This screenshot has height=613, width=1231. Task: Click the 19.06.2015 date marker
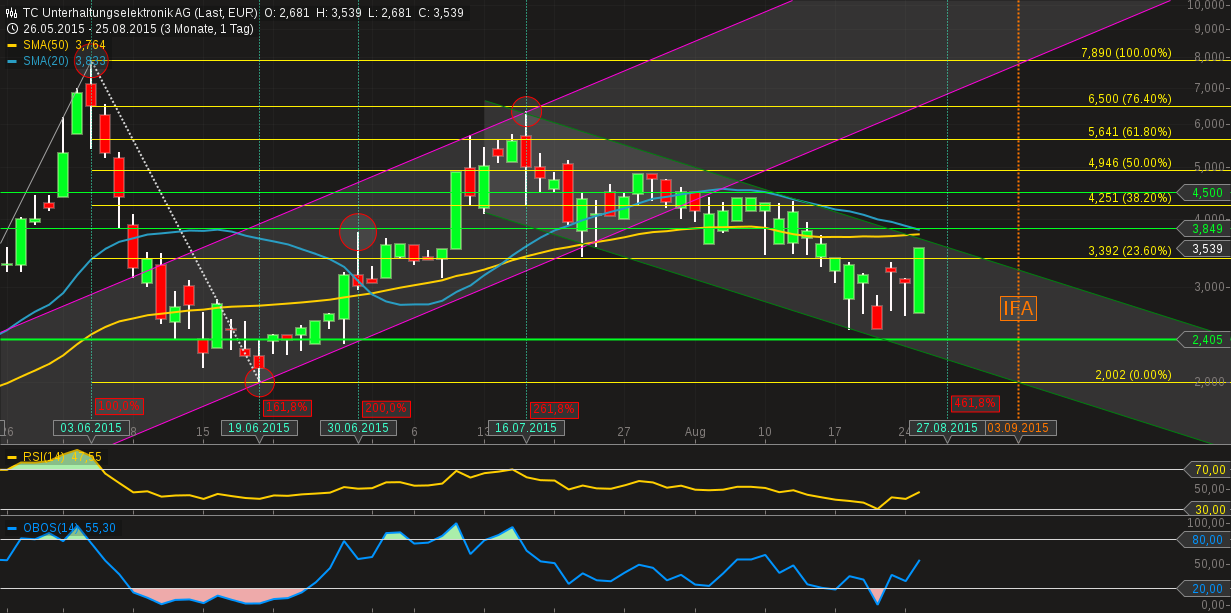click(259, 428)
